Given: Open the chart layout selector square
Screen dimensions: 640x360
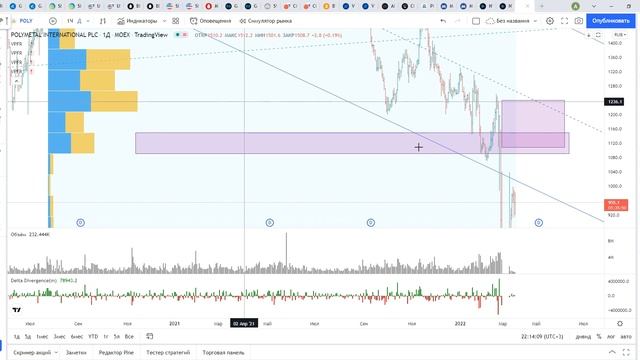Looking at the screenshot, I should (476, 21).
